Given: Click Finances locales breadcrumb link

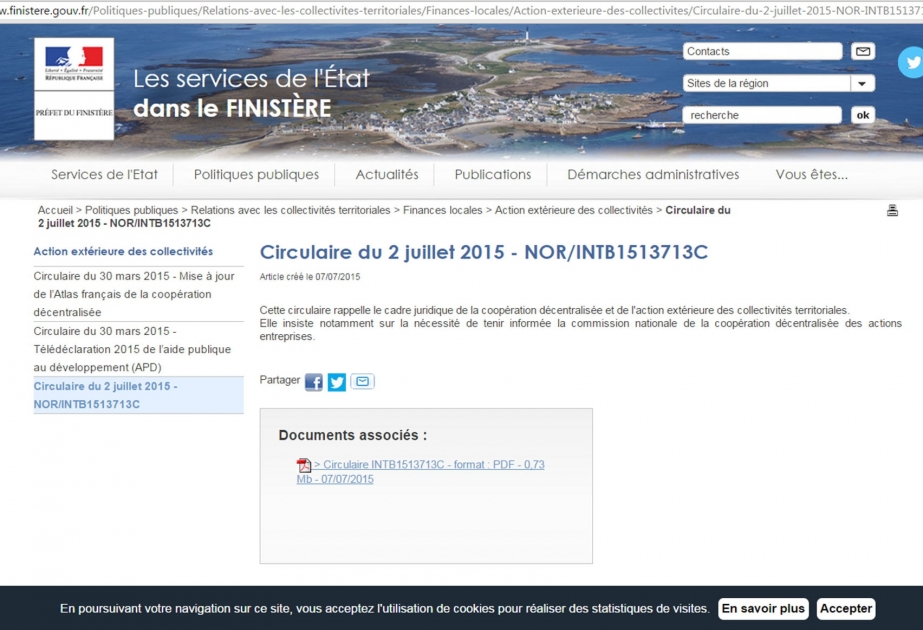Looking at the screenshot, I should [x=442, y=210].
